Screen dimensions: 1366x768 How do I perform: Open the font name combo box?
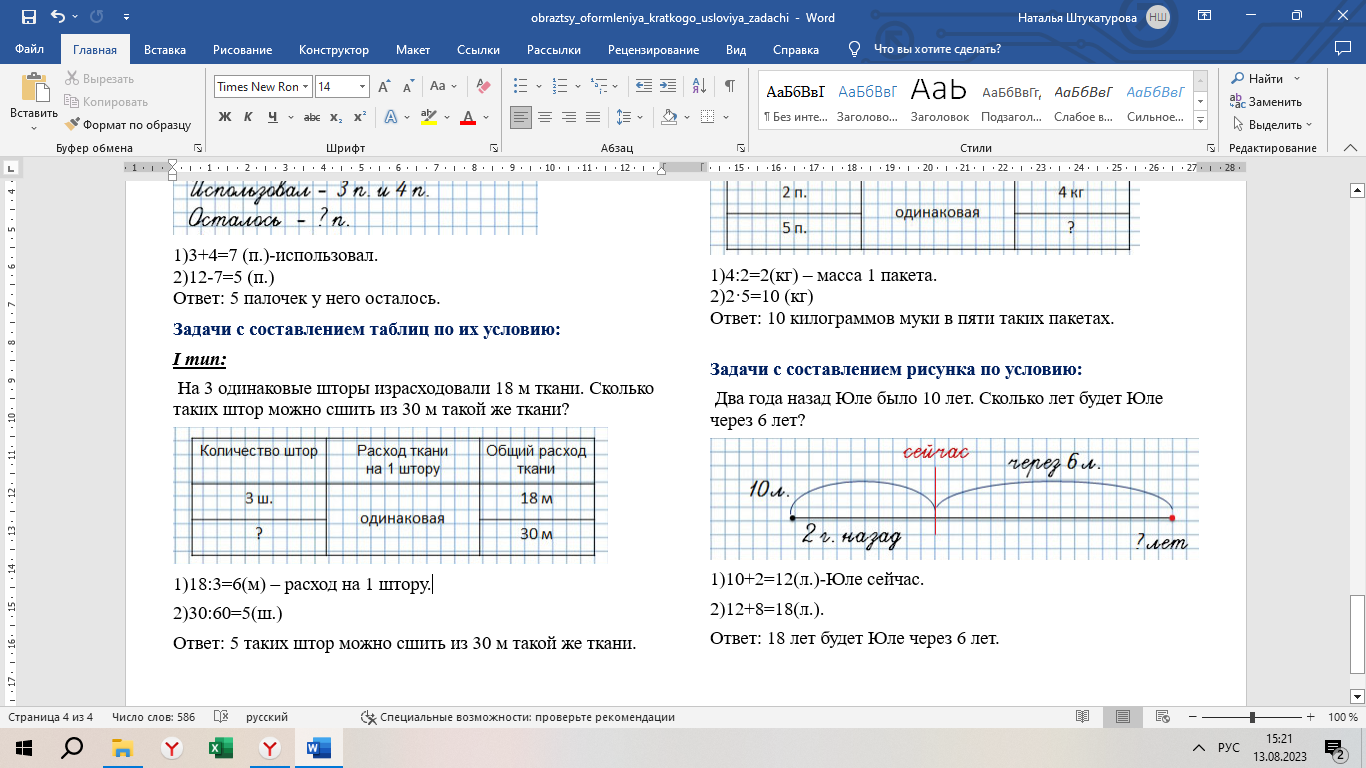263,87
